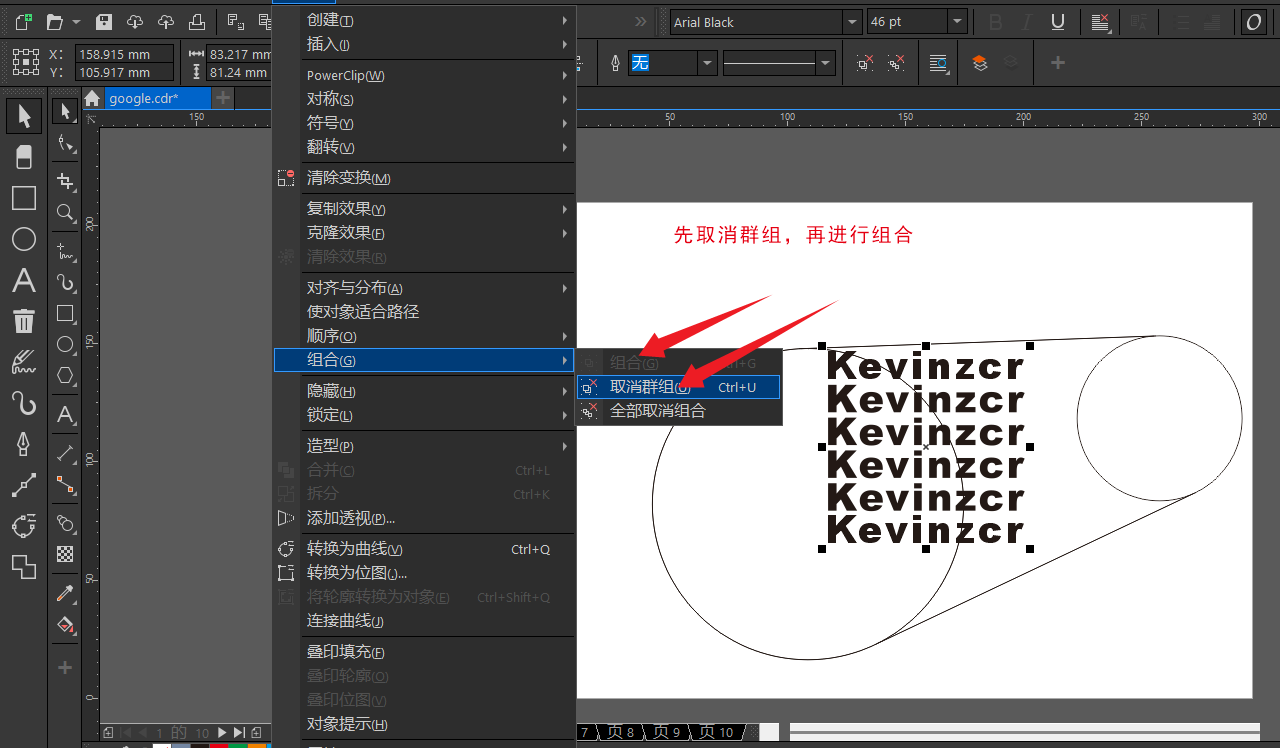This screenshot has width=1280, height=748.
Task: Select the Color Eyedropper tool
Action: [65, 593]
